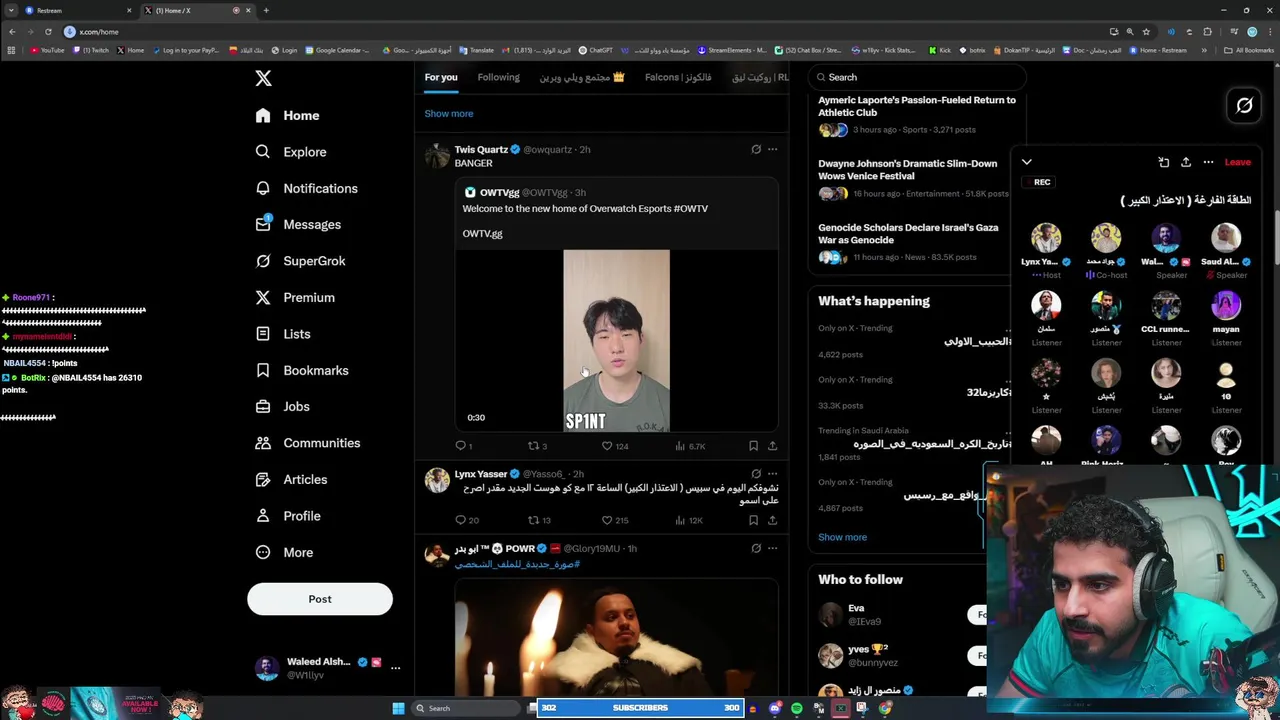
Task: Switch to the Following tab
Action: (x=498, y=77)
